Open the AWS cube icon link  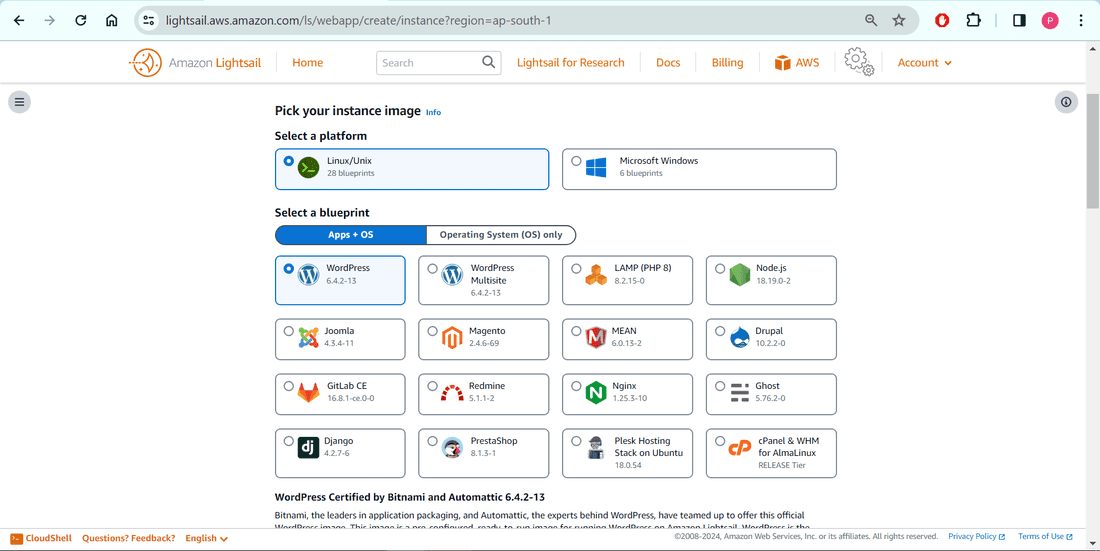(782, 62)
